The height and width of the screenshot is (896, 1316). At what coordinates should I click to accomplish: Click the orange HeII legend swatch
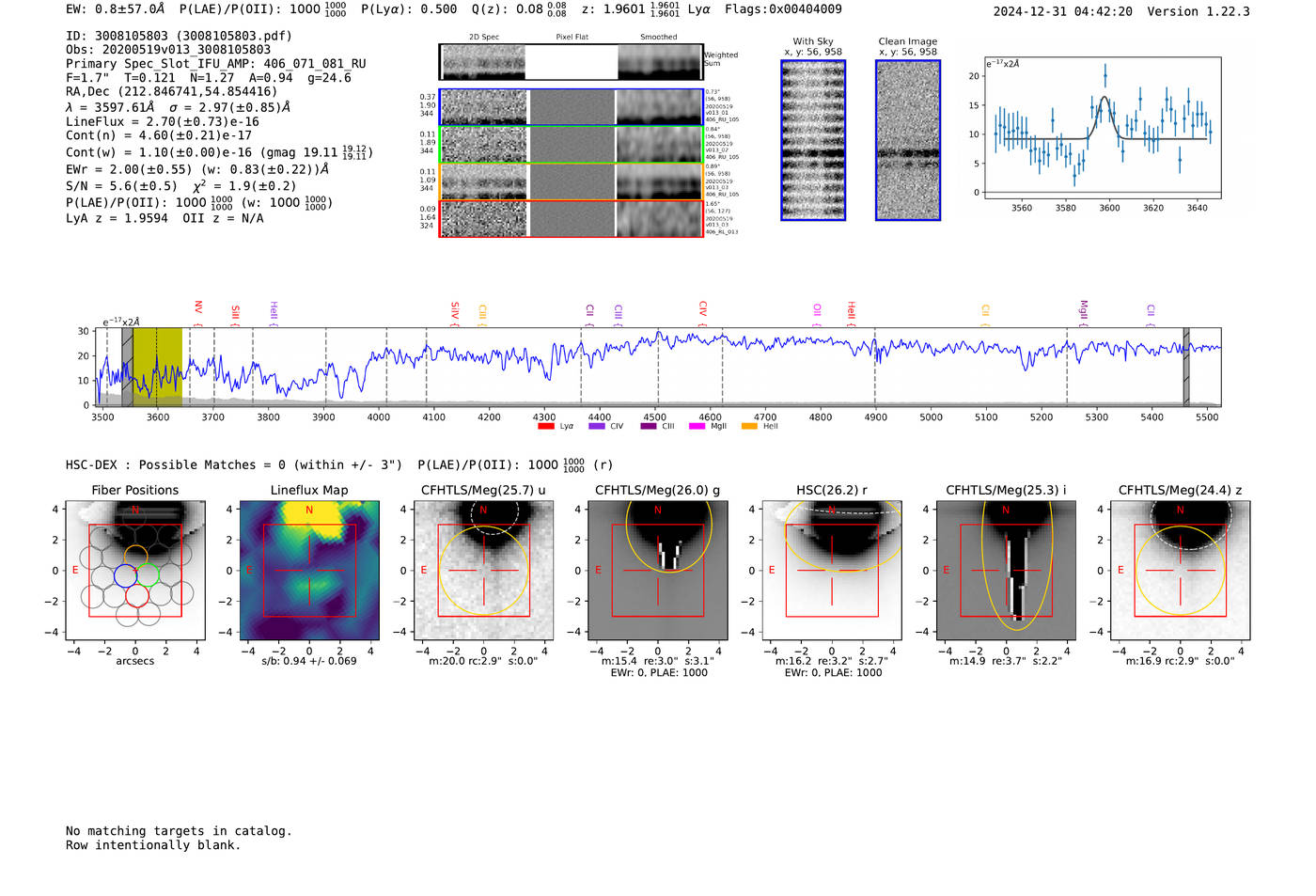(749, 427)
